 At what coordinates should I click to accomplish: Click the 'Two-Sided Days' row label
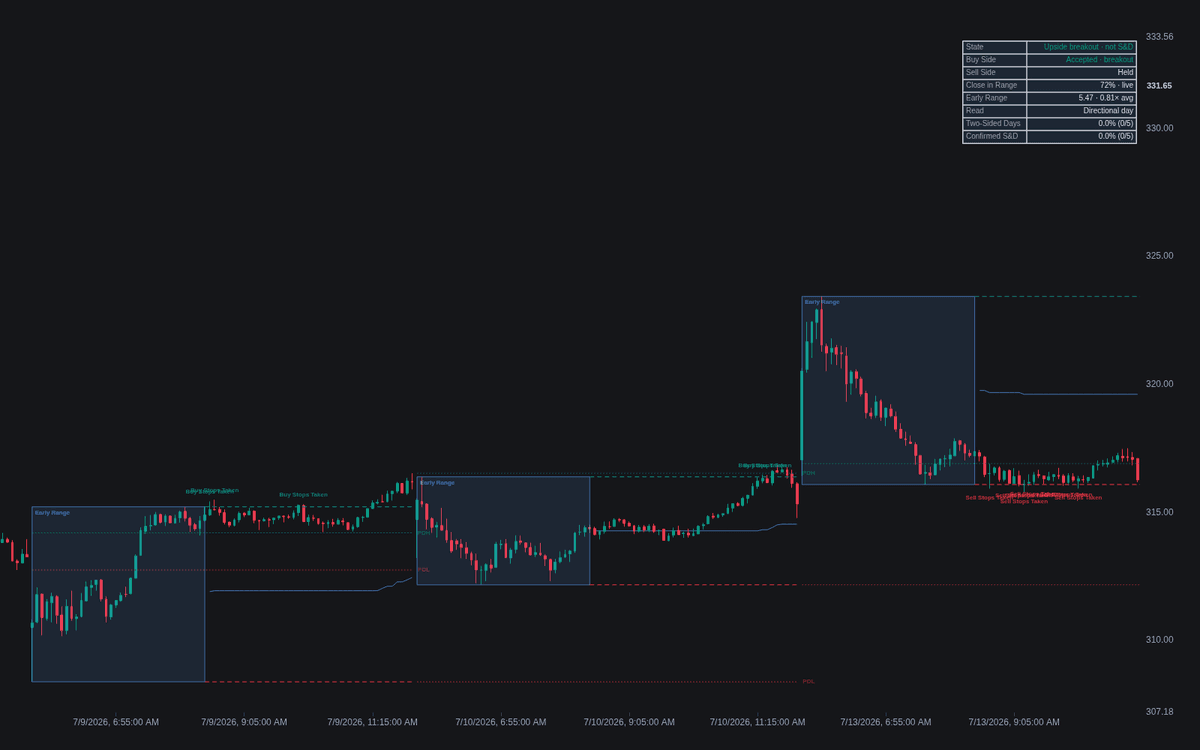994,124
